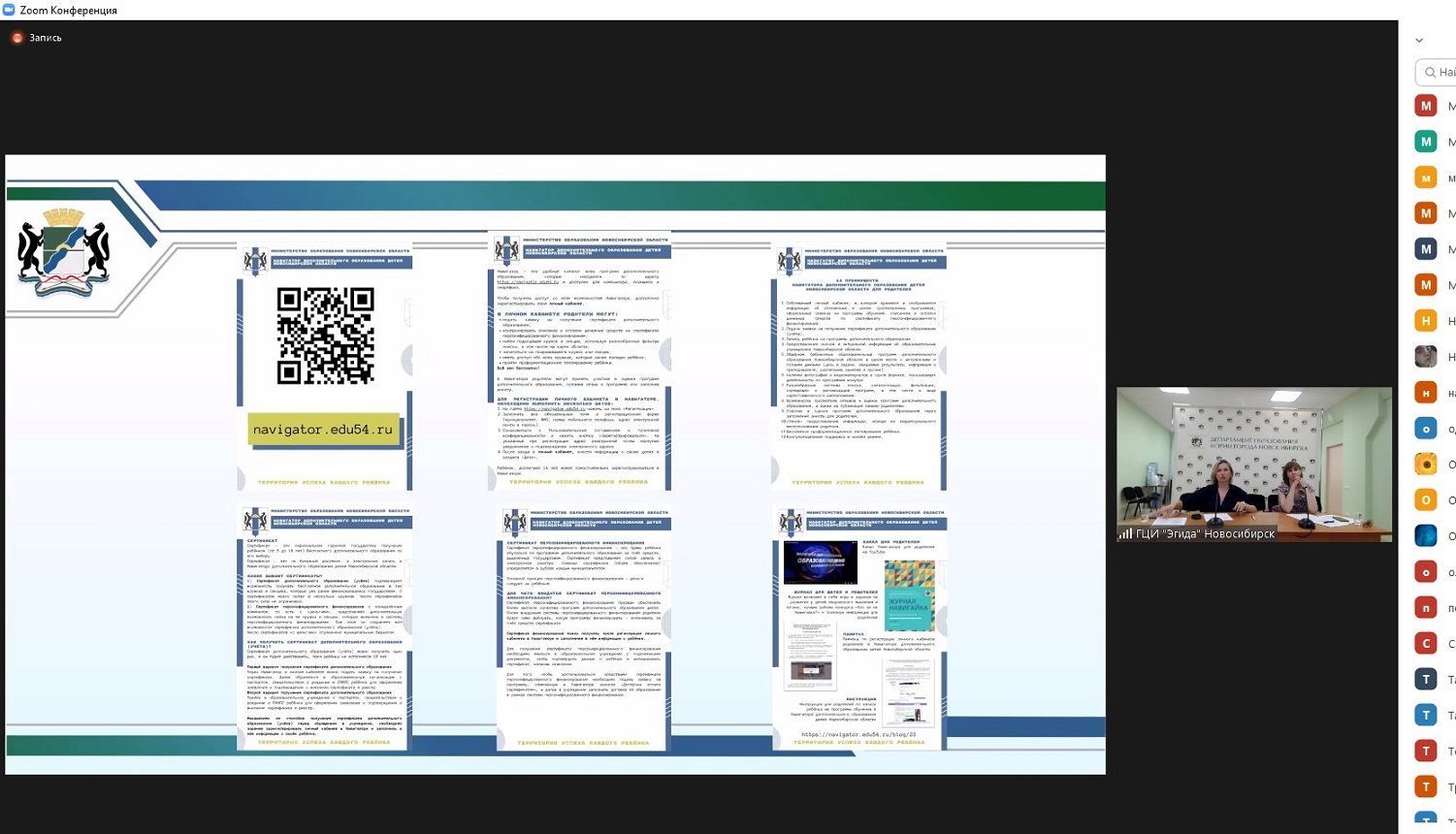Select the participant with dark navy T avatar
The image size is (1456, 834).
(1425, 679)
